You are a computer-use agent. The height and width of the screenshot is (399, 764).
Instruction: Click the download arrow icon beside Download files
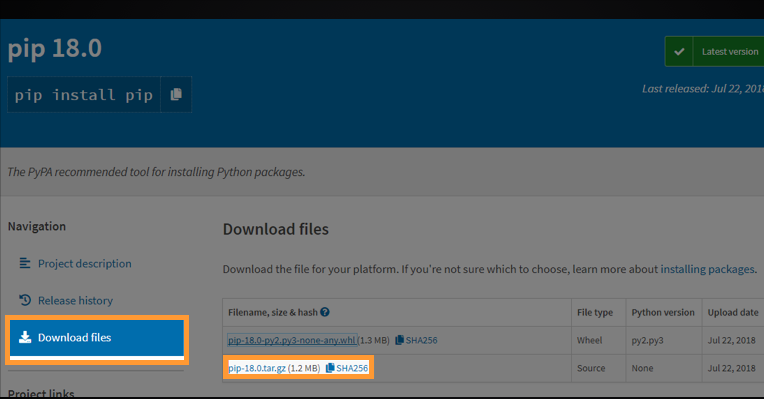pyautogui.click(x=25, y=337)
